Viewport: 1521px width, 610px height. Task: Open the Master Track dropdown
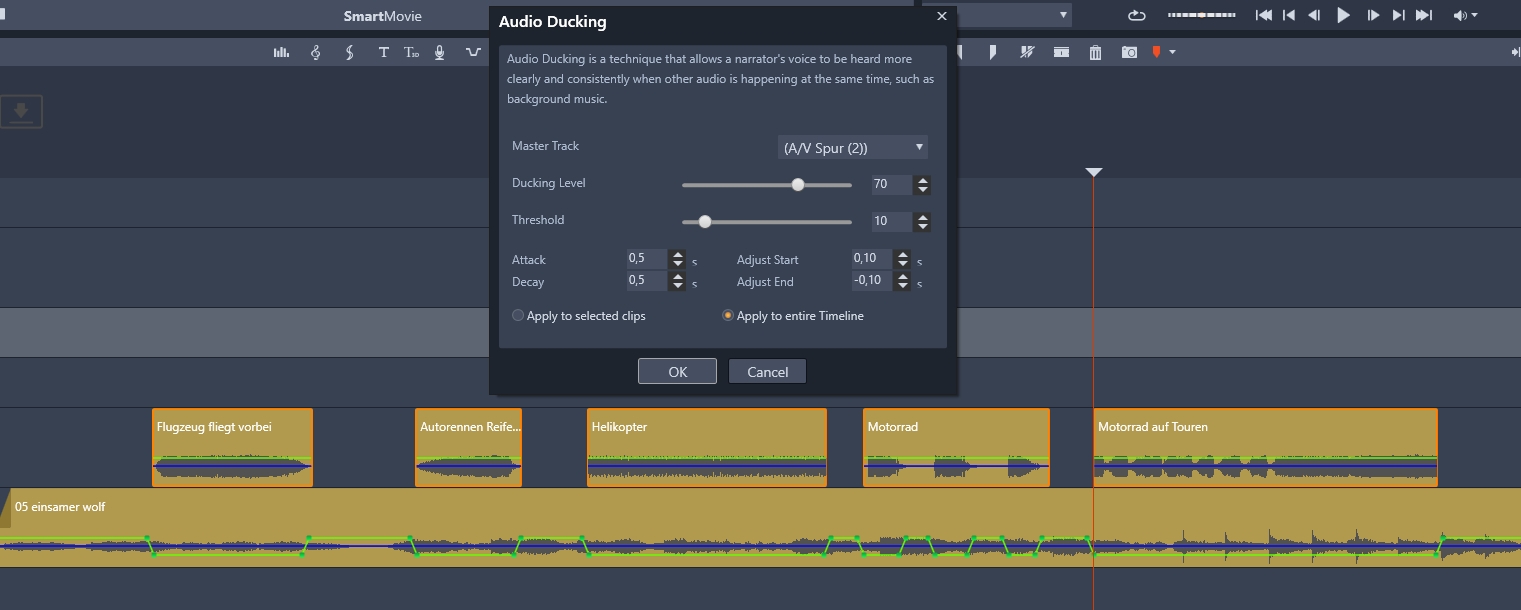coord(853,147)
